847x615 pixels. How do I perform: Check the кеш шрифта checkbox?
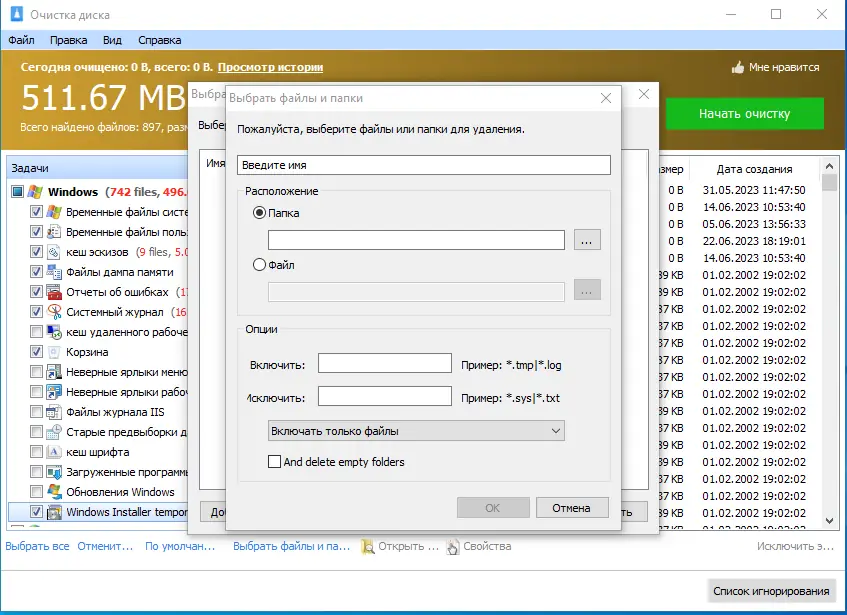click(36, 451)
